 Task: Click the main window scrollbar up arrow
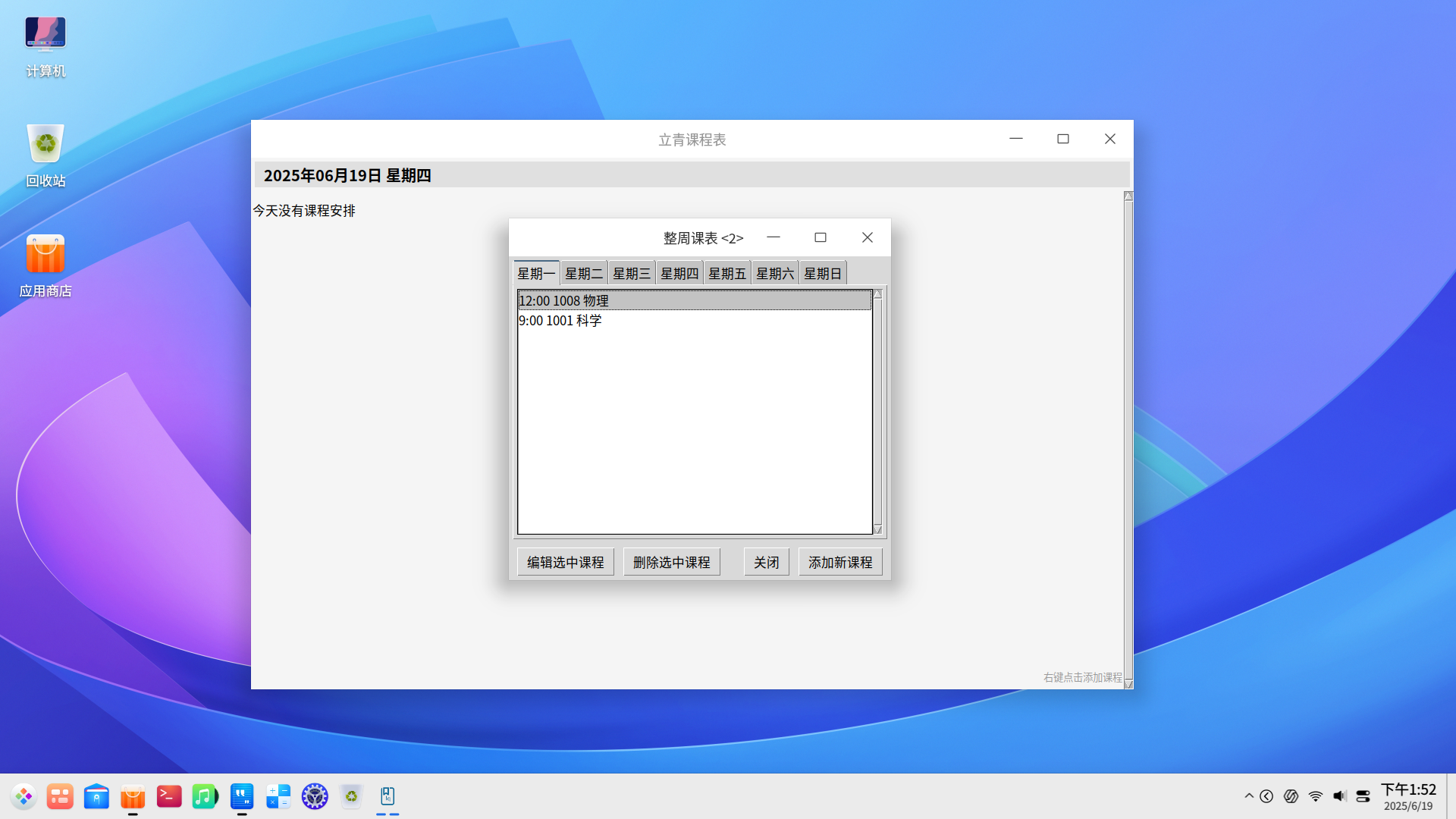[x=1128, y=196]
